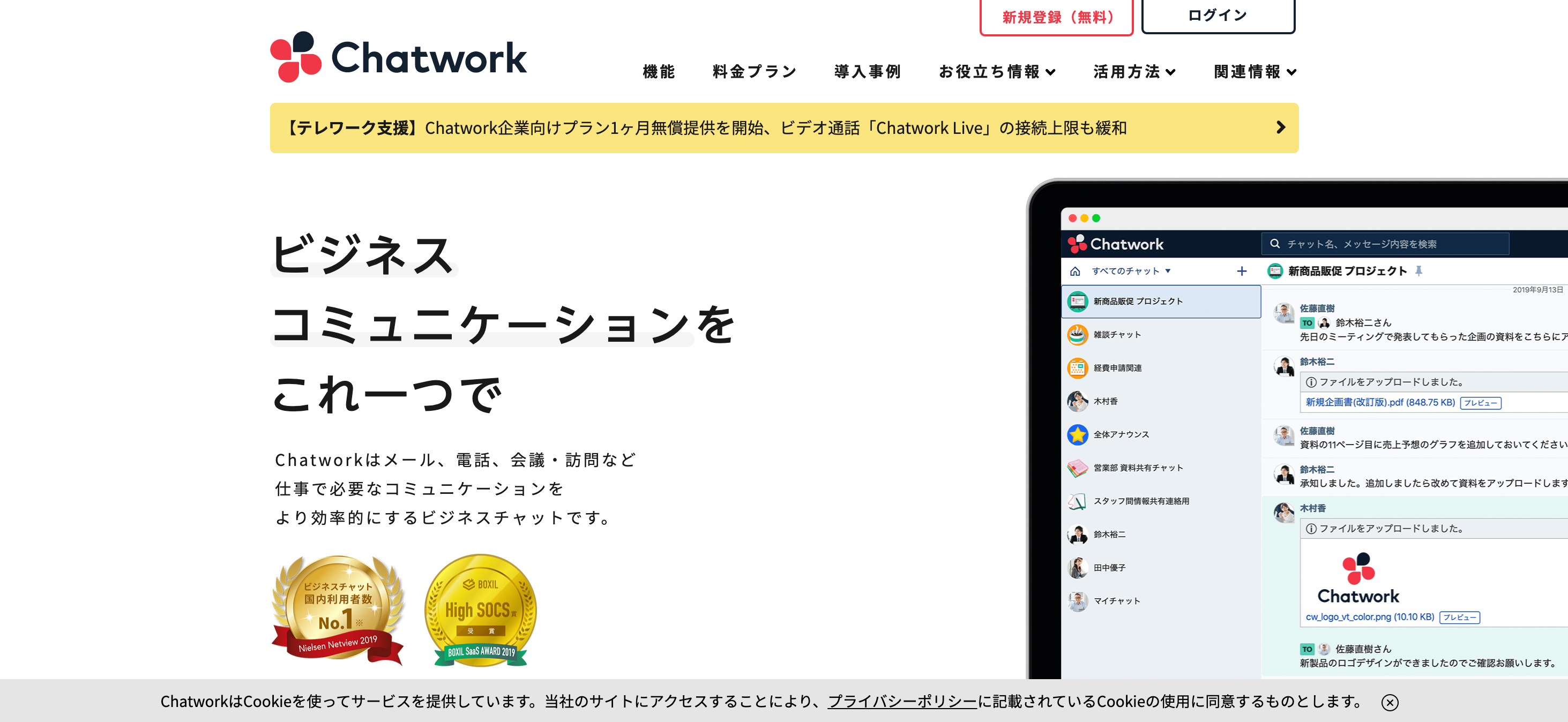Click the Nielsen Netview No.1 award badge
The height and width of the screenshot is (722, 1568).
[338, 610]
